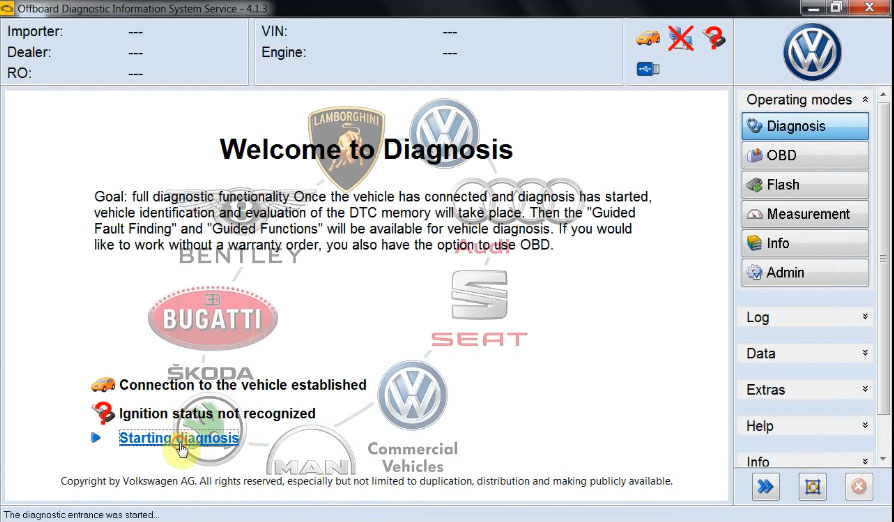
Task: Click the ODIS application icon in title bar
Action: (x=7, y=9)
